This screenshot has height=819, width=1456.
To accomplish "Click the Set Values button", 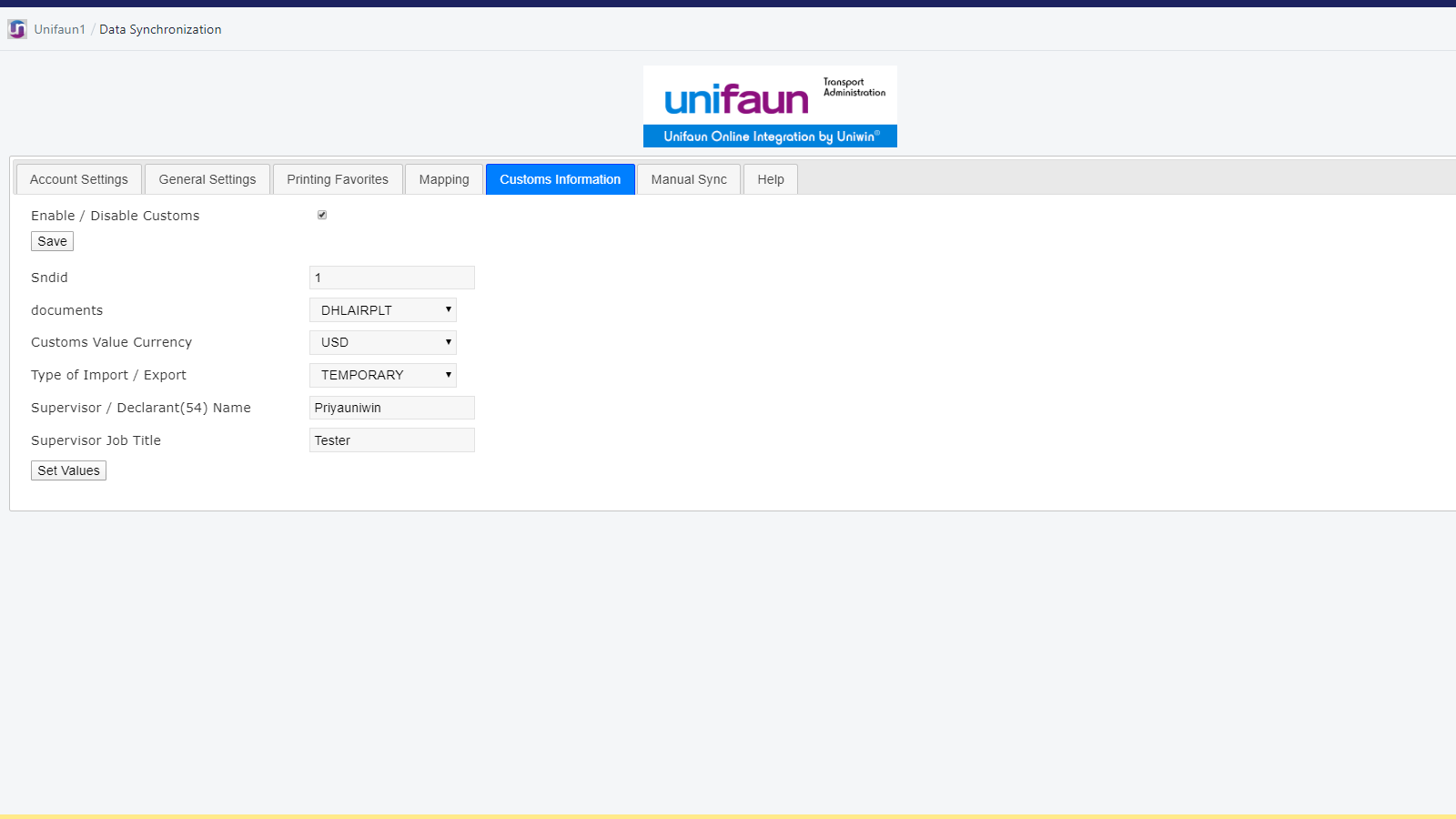I will point(68,470).
